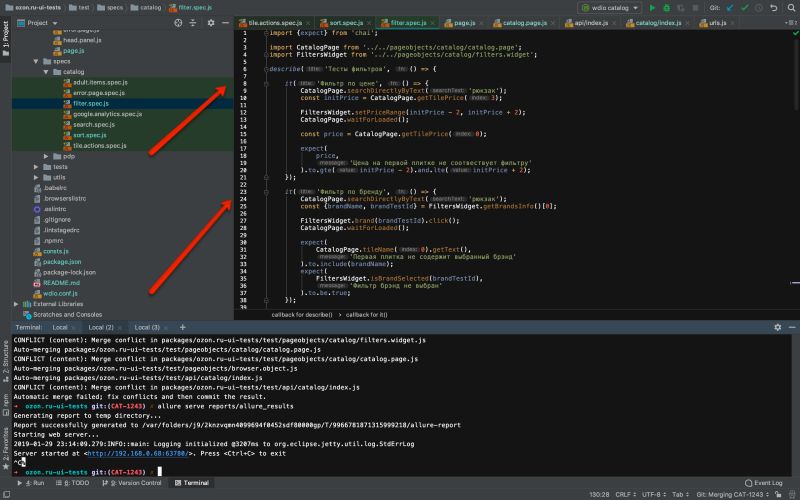Click the Git update project icon
Screen dimensions: 800x500
tap(730, 8)
